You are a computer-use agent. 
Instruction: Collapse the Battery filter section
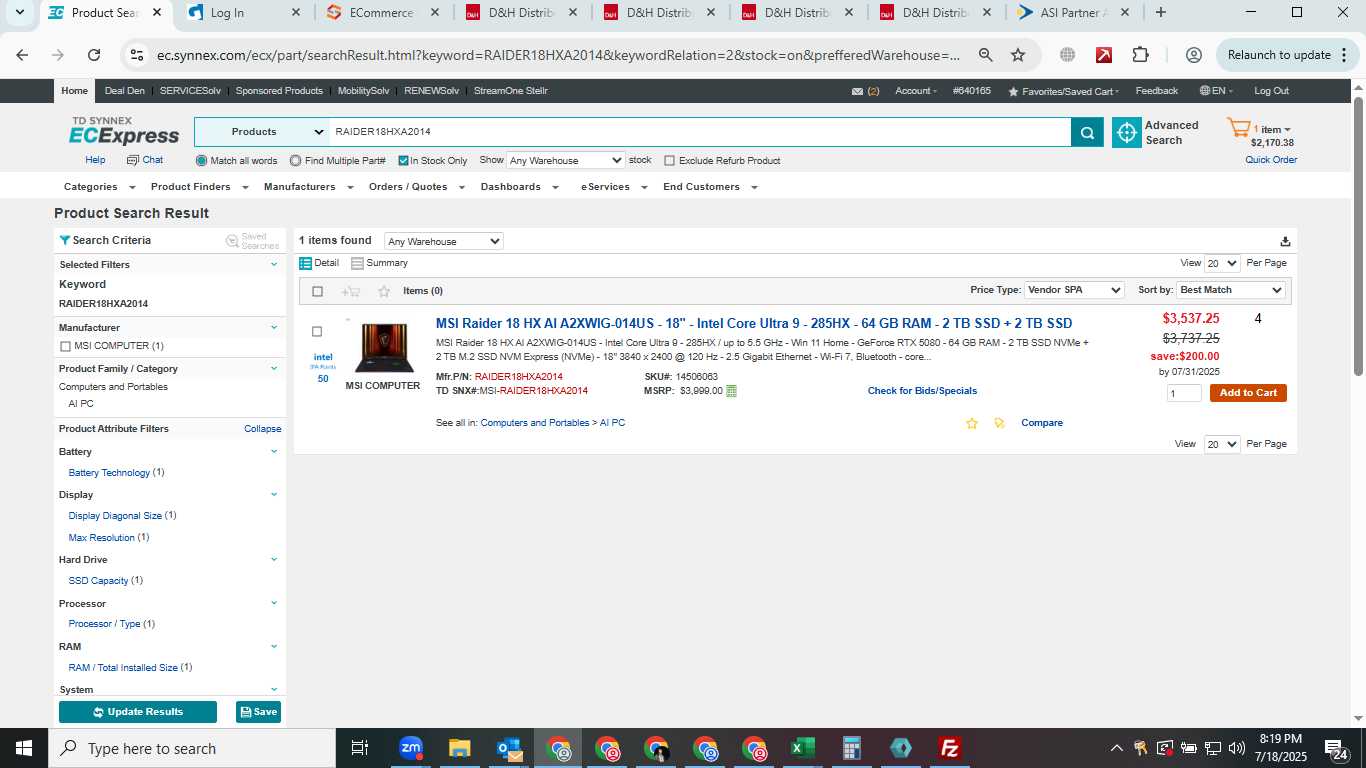click(x=274, y=451)
